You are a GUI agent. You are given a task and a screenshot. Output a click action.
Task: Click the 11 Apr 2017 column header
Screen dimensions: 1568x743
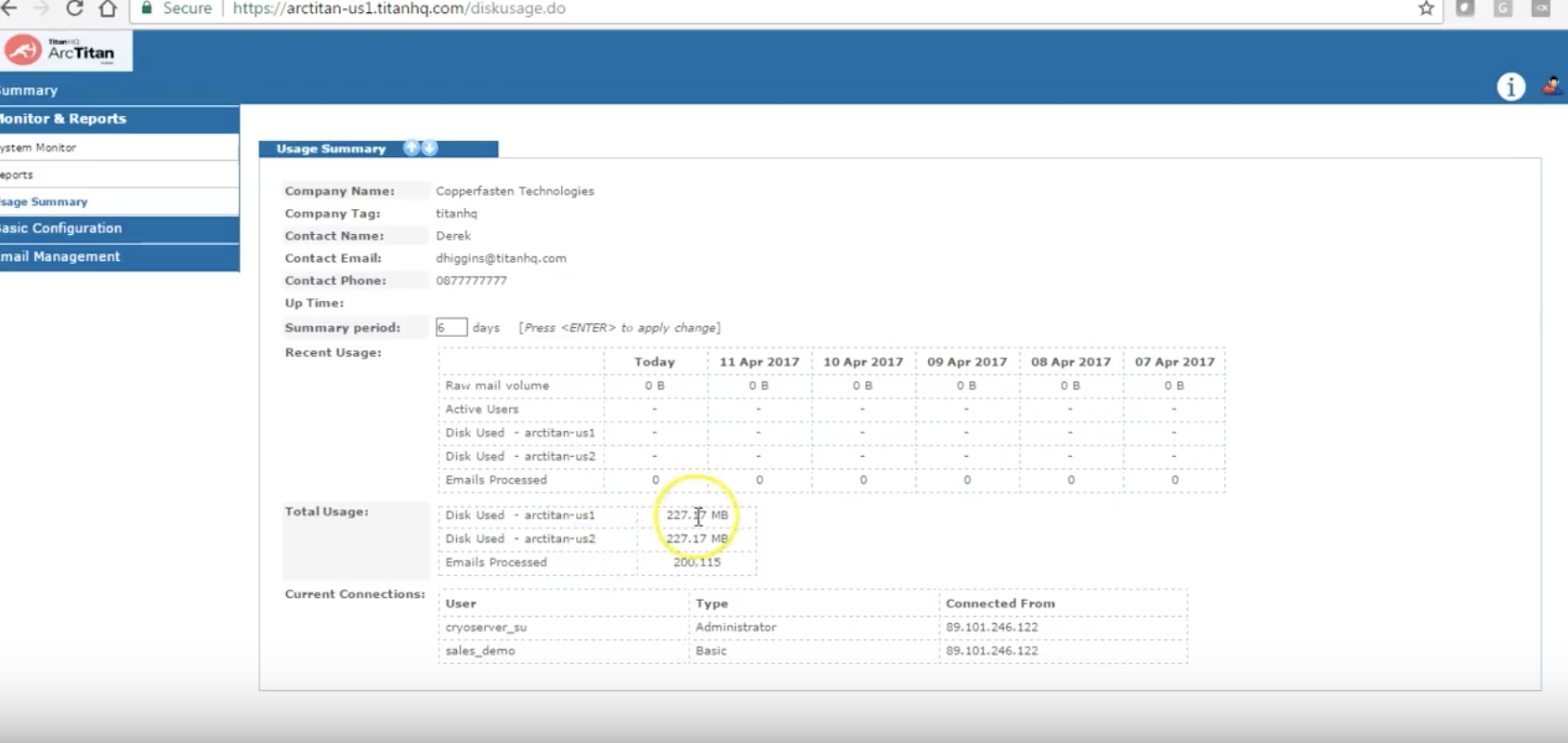759,362
